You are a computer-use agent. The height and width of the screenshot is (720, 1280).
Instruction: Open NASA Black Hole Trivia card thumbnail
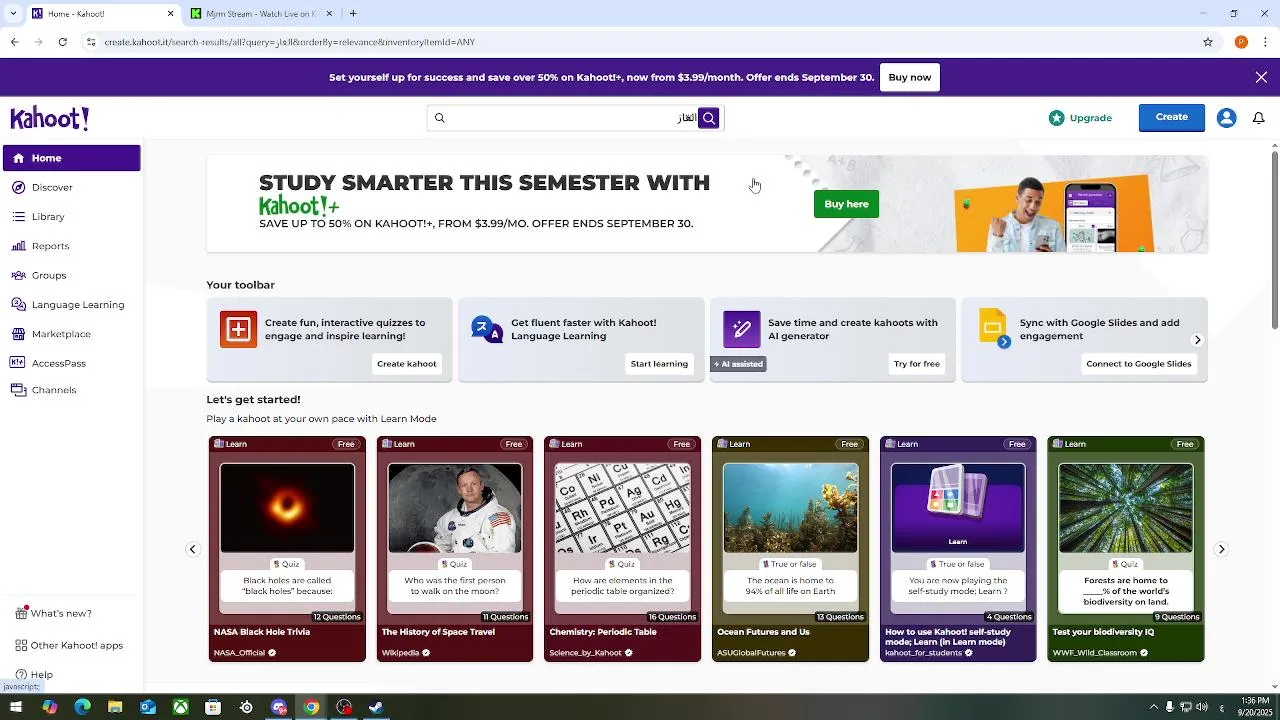[x=287, y=508]
